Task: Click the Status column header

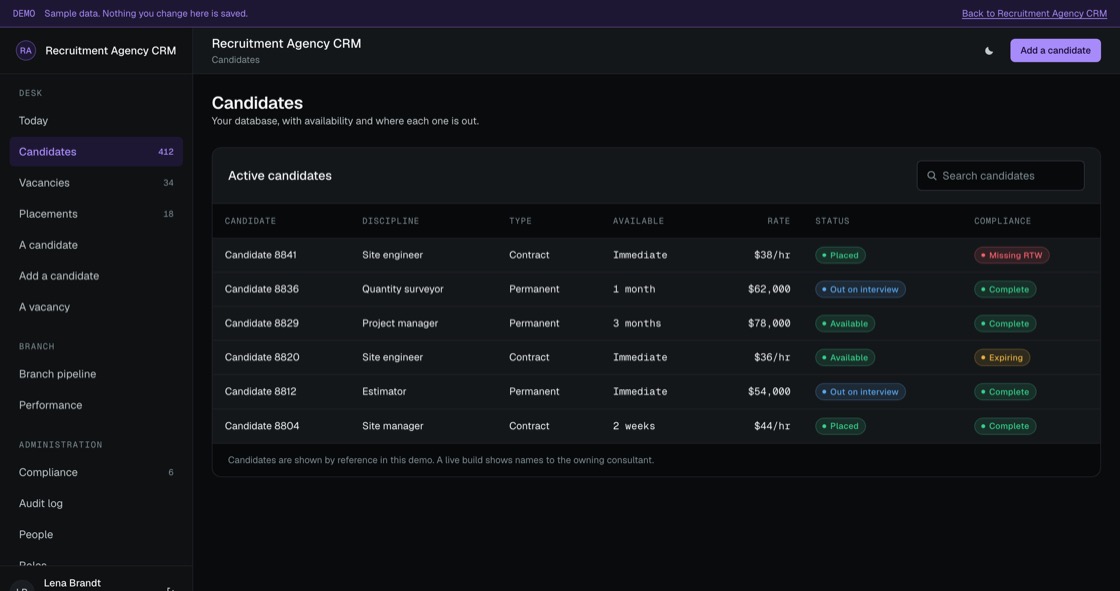Action: tap(832, 221)
